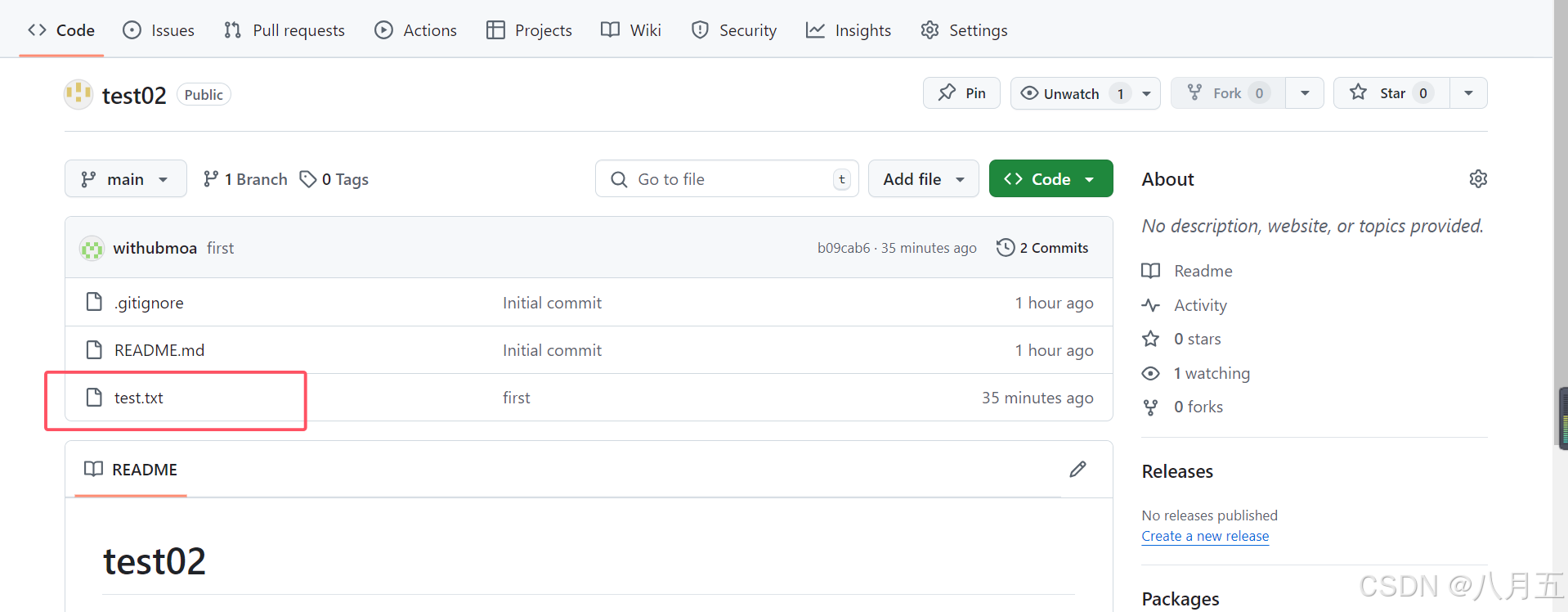Expand the Fork options dropdown arrow

click(1305, 93)
